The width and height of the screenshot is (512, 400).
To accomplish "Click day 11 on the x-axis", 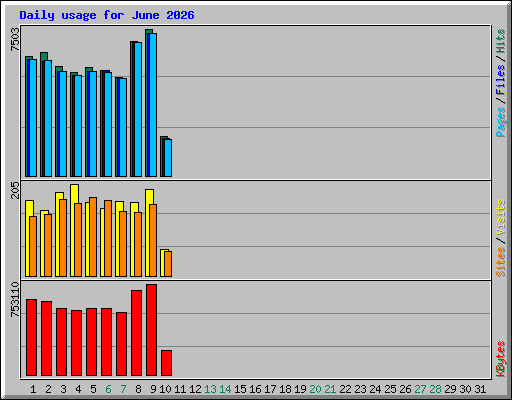I will (x=180, y=389).
